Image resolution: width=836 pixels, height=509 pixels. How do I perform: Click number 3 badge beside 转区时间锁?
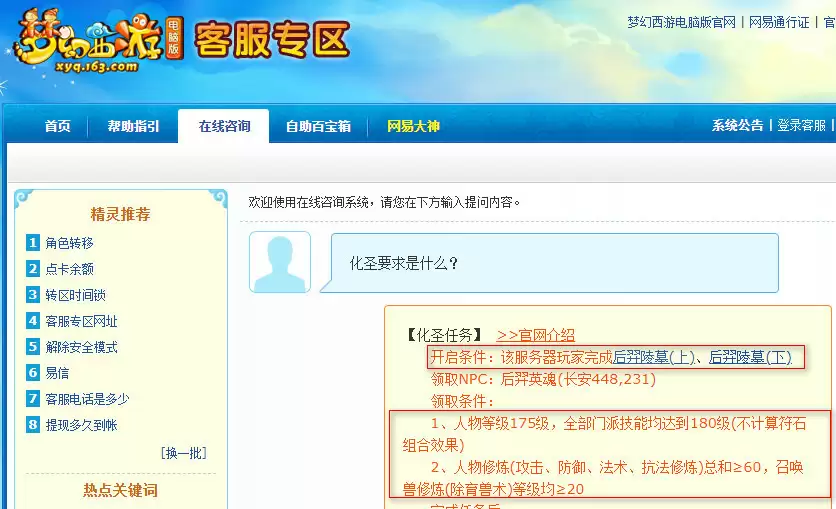click(x=33, y=295)
